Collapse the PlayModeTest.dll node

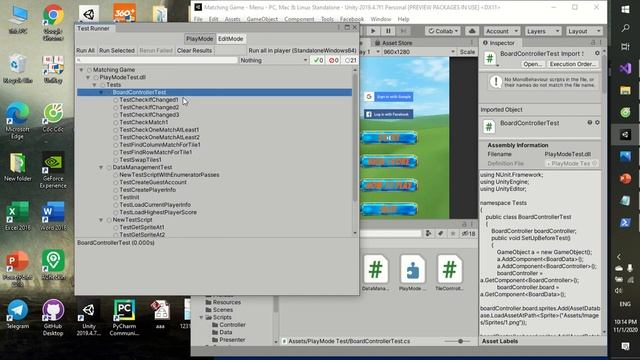88,77
